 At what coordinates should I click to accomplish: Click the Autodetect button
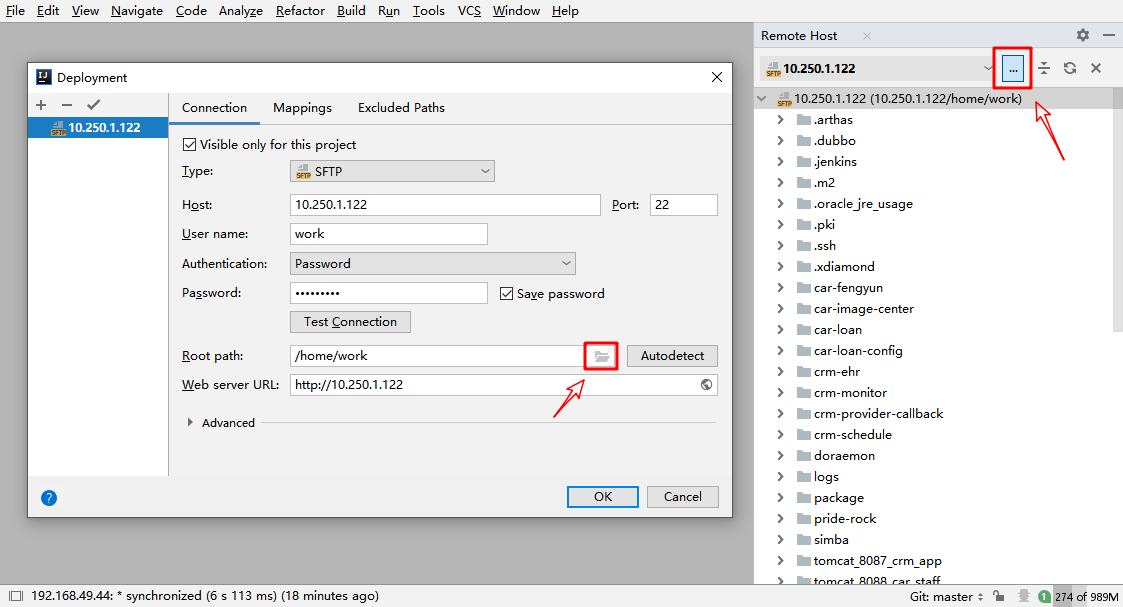(x=672, y=356)
